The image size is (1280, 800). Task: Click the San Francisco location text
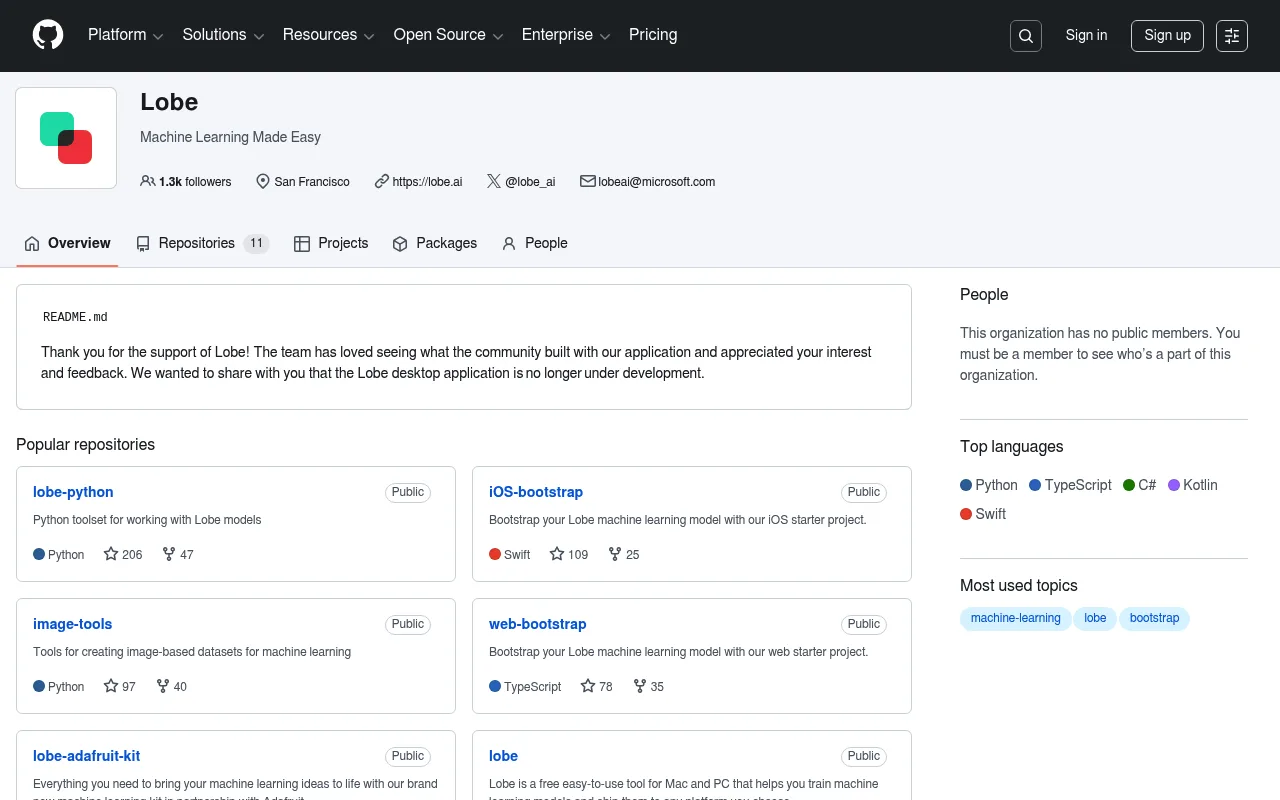pyautogui.click(x=312, y=181)
